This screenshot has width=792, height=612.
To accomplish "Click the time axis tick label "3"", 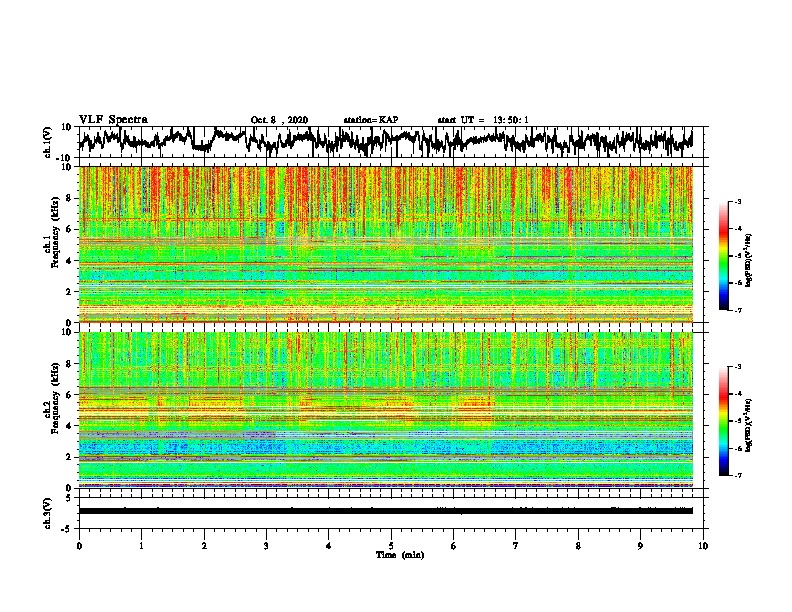I will [x=266, y=546].
